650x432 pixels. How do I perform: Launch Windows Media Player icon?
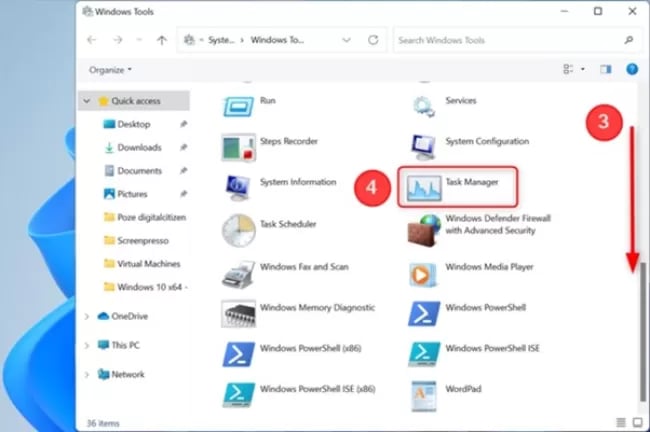click(x=423, y=274)
